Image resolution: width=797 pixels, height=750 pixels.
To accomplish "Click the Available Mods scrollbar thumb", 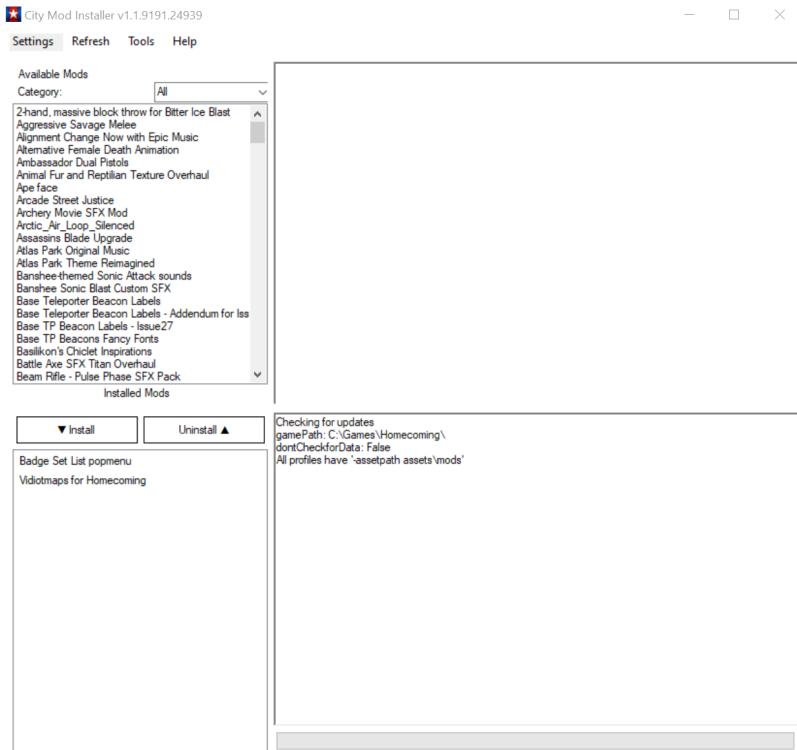I will click(258, 132).
